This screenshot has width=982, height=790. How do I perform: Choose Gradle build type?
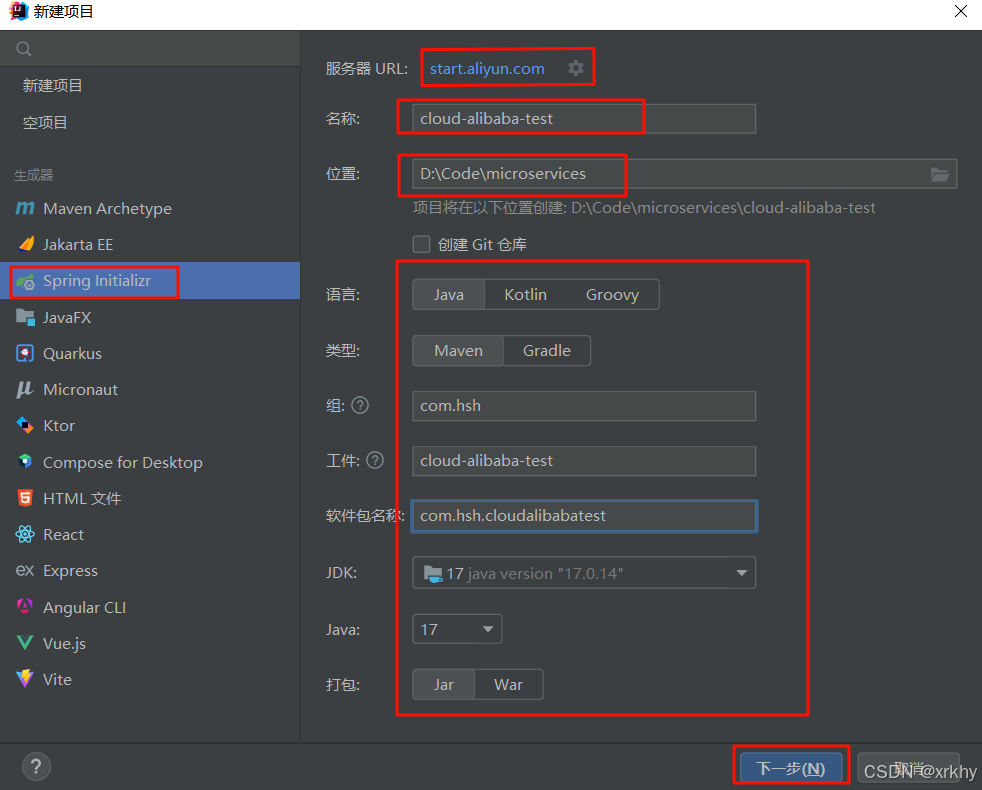[x=547, y=350]
